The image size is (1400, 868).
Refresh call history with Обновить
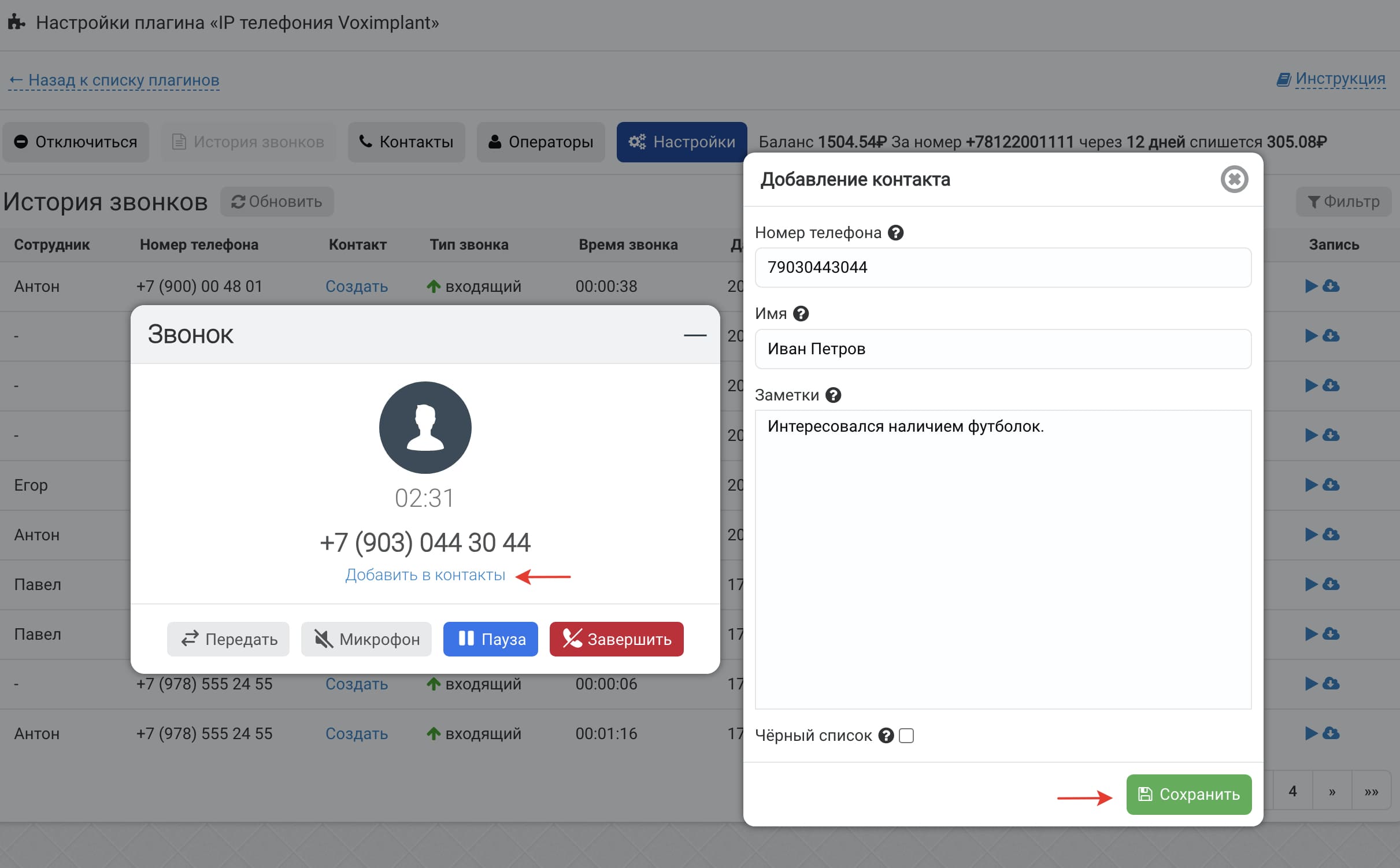(x=277, y=202)
